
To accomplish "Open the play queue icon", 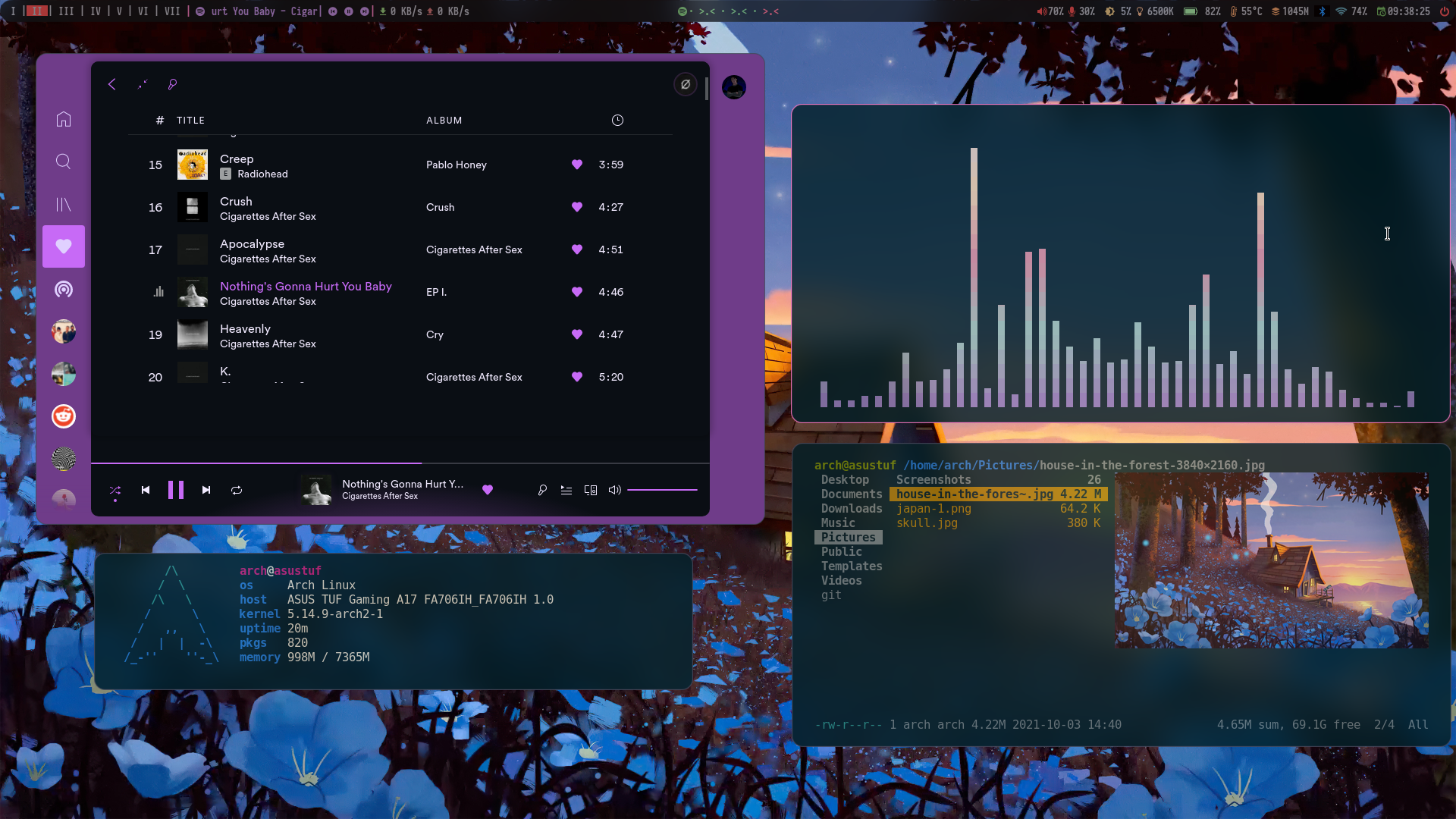I will [566, 490].
